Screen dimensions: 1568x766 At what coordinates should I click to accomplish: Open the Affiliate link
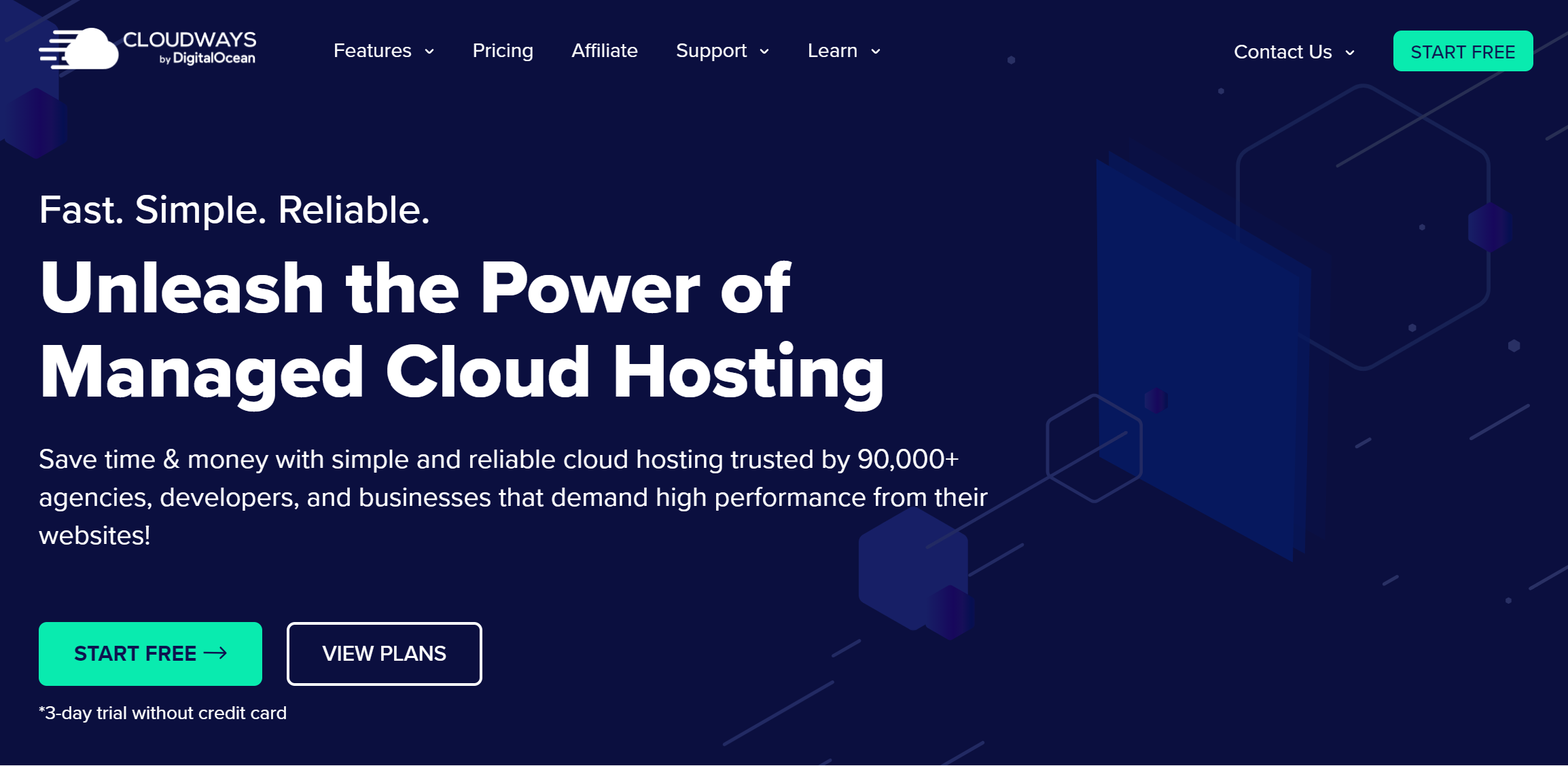605,51
